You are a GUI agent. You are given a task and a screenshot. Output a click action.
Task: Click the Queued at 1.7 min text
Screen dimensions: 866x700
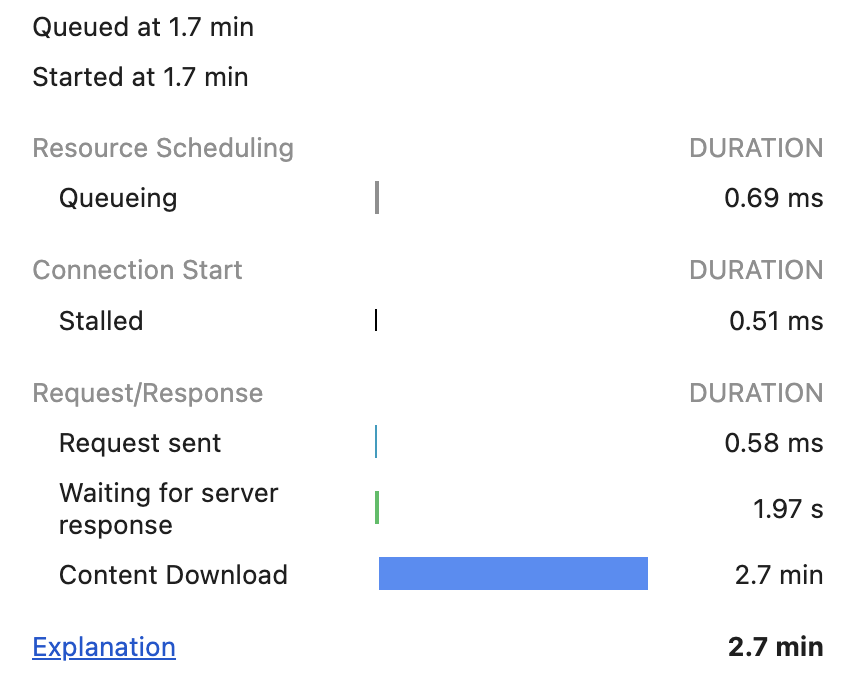point(143,27)
